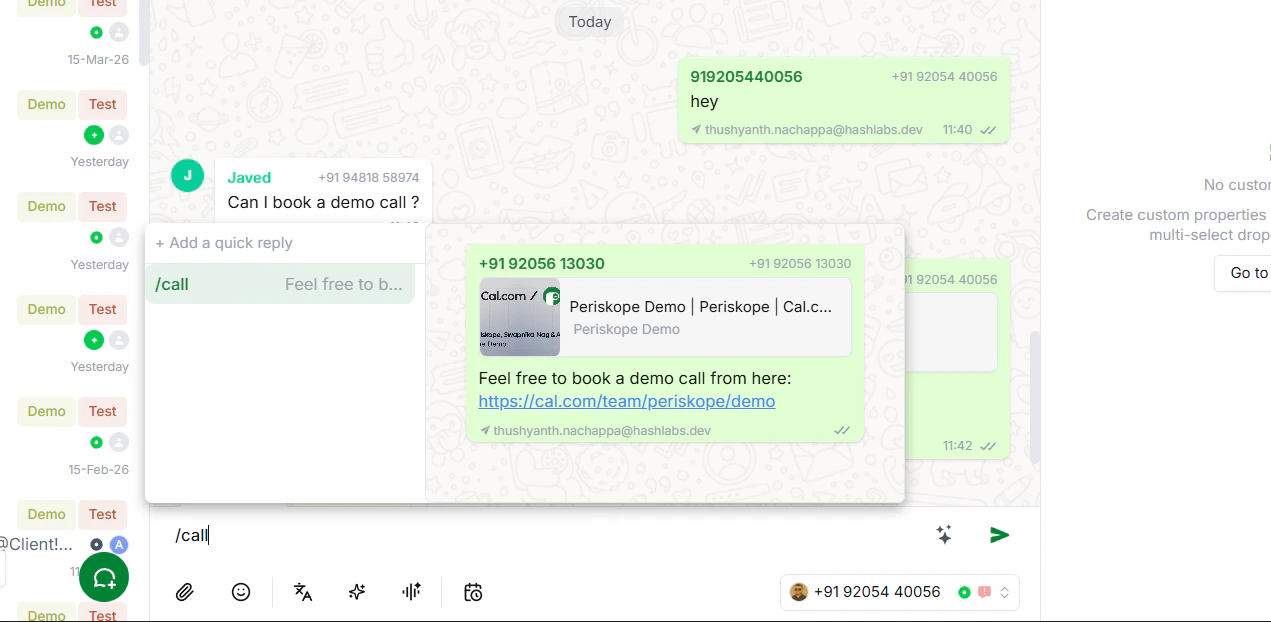
Task: Open the +91 92054 40056 sender dropdown
Action: (x=899, y=592)
